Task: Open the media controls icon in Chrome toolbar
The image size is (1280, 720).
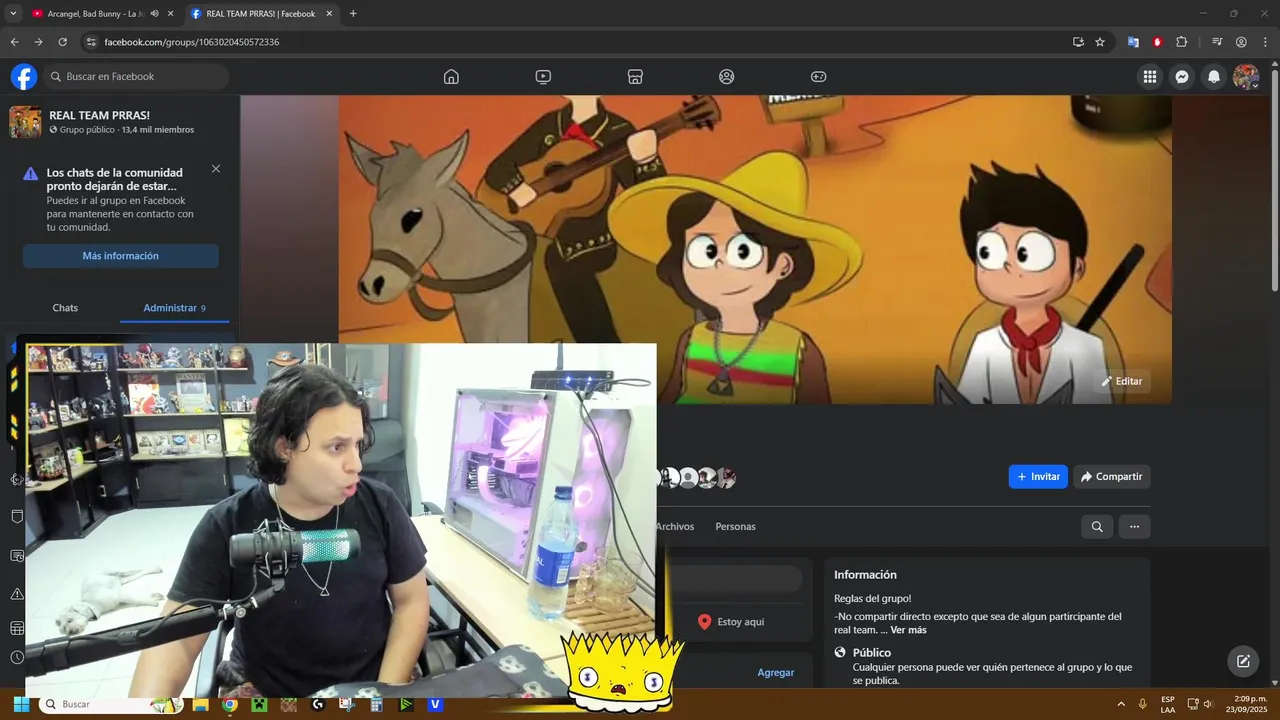Action: 1217,42
